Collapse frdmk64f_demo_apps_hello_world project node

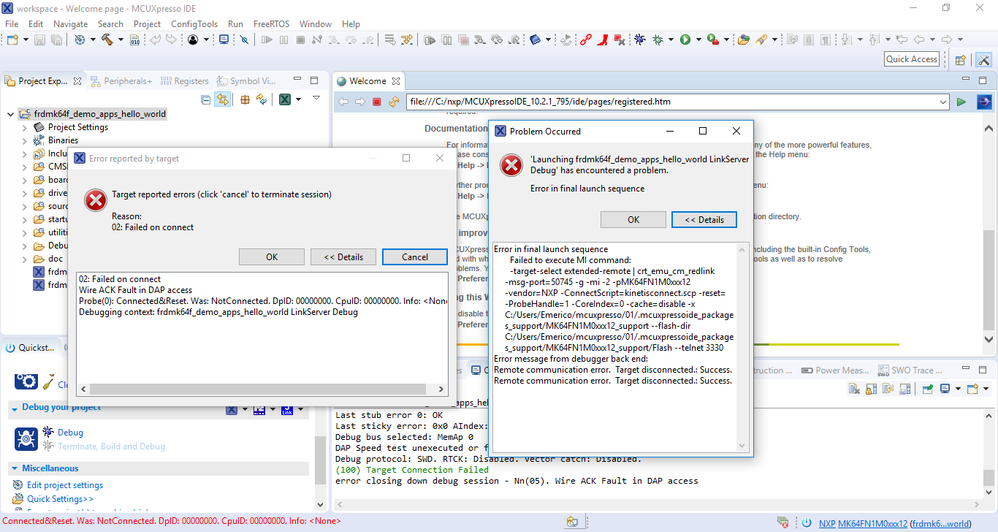(10, 115)
